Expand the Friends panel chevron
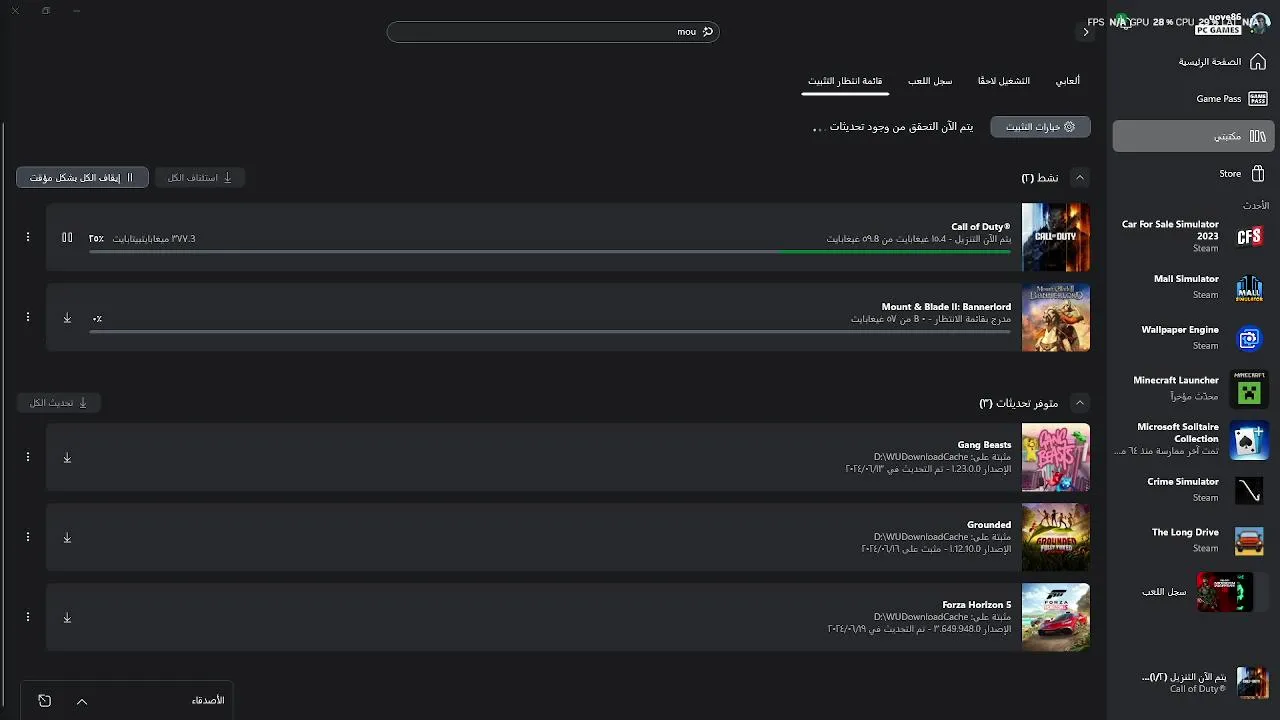This screenshot has height=720, width=1280. click(x=82, y=701)
